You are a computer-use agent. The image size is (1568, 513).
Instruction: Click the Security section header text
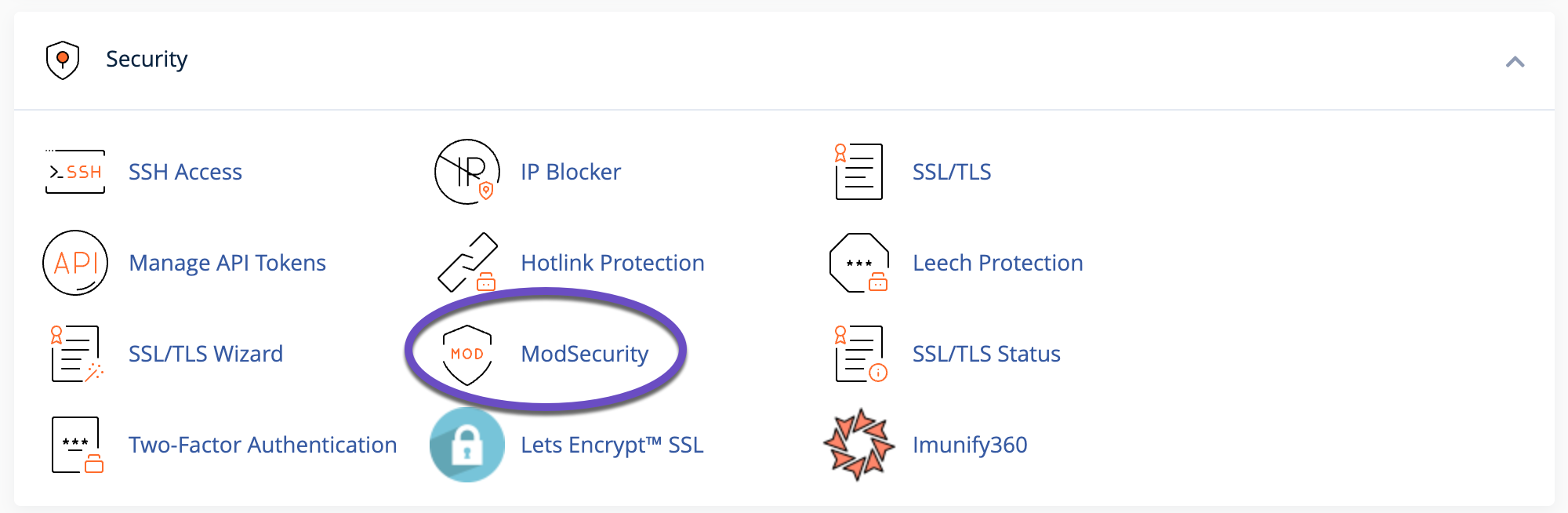(147, 58)
